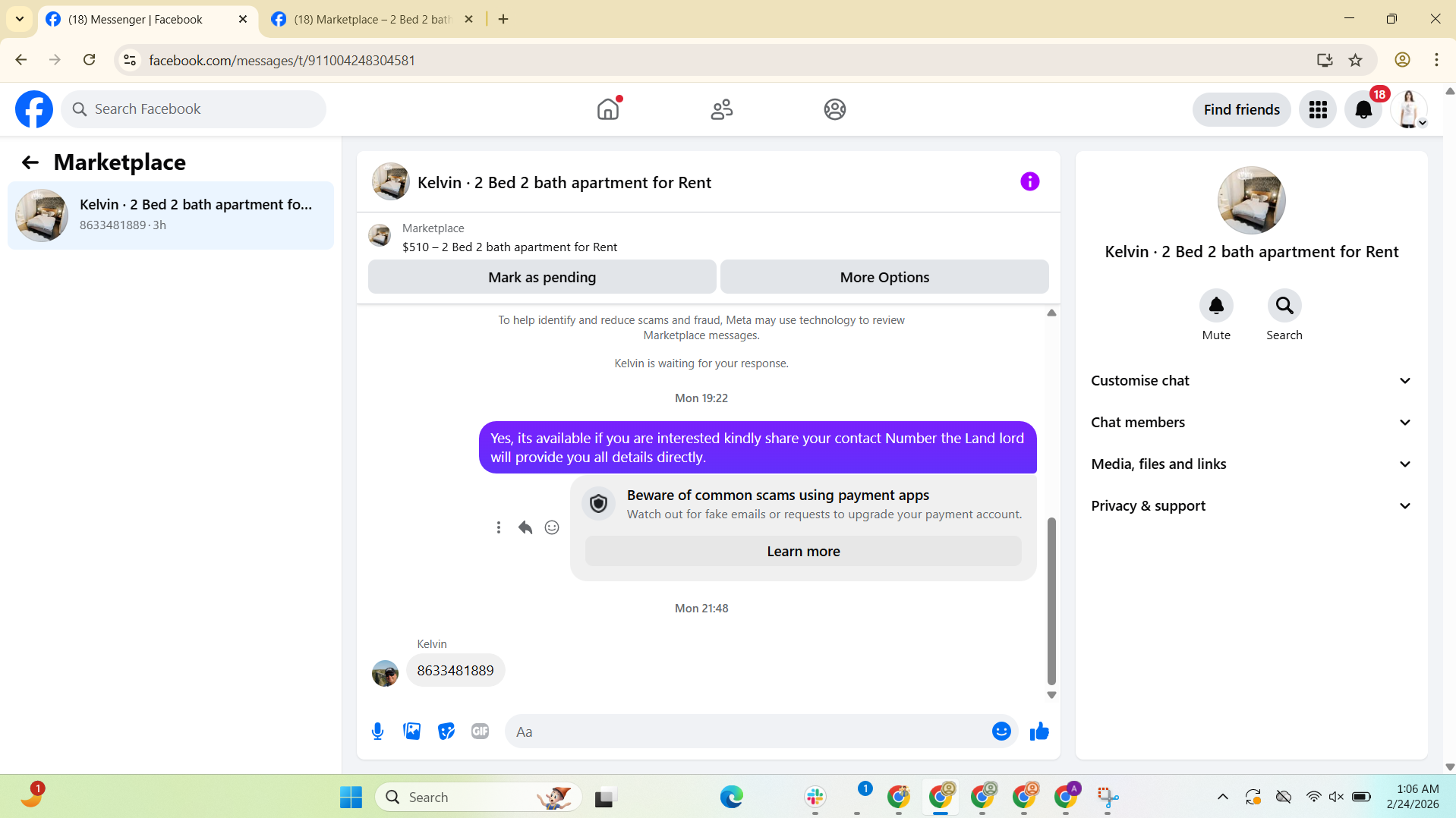Open a new browser tab
The image size is (1456, 818).
503,19
